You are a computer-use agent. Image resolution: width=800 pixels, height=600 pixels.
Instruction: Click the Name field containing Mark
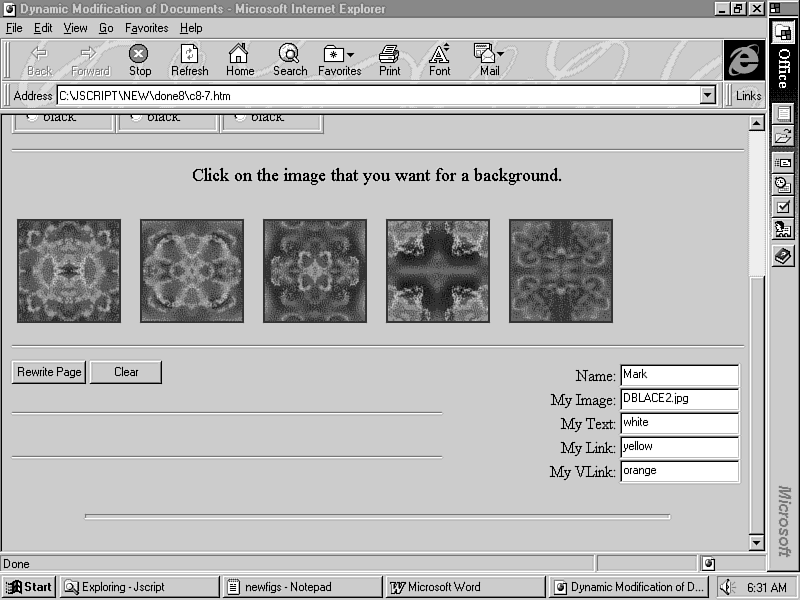678,375
